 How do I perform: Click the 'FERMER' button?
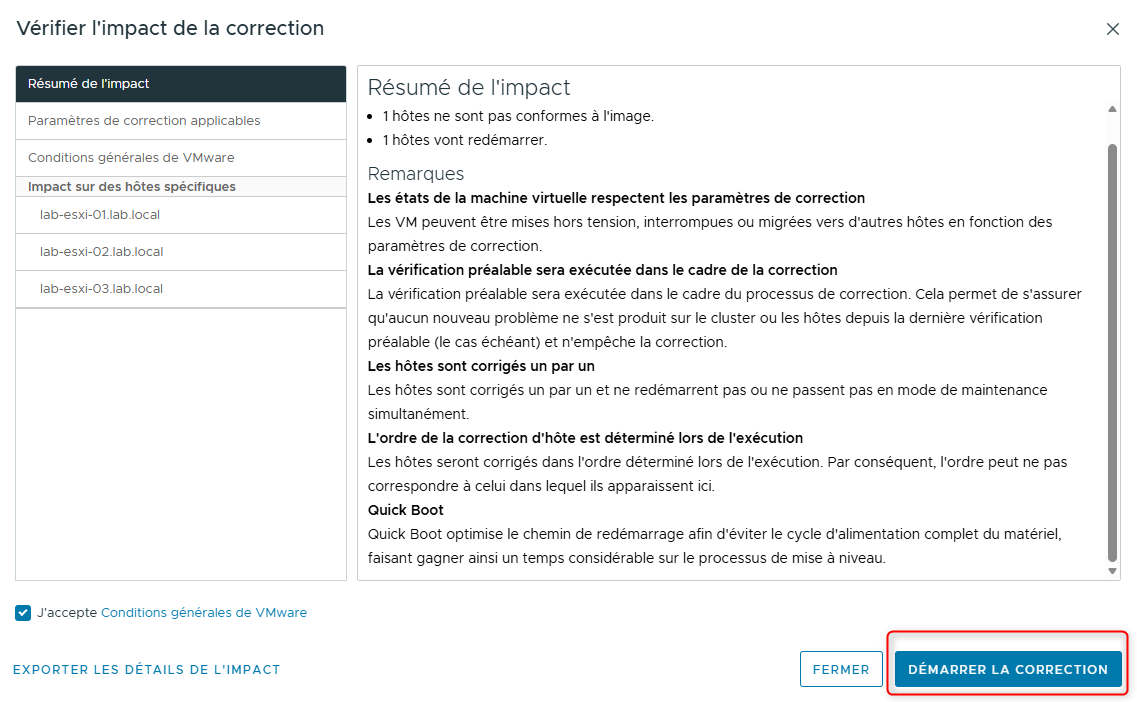click(x=841, y=669)
